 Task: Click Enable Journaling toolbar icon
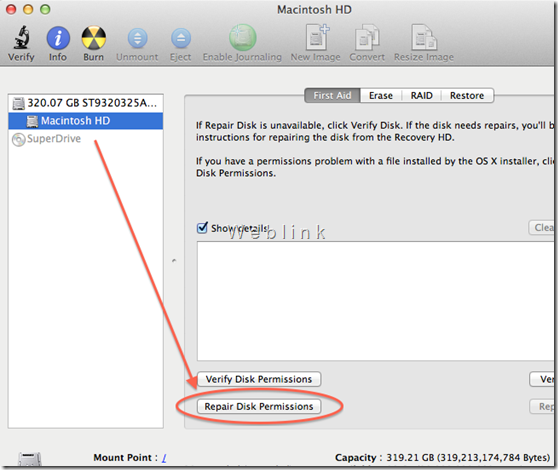tap(242, 37)
